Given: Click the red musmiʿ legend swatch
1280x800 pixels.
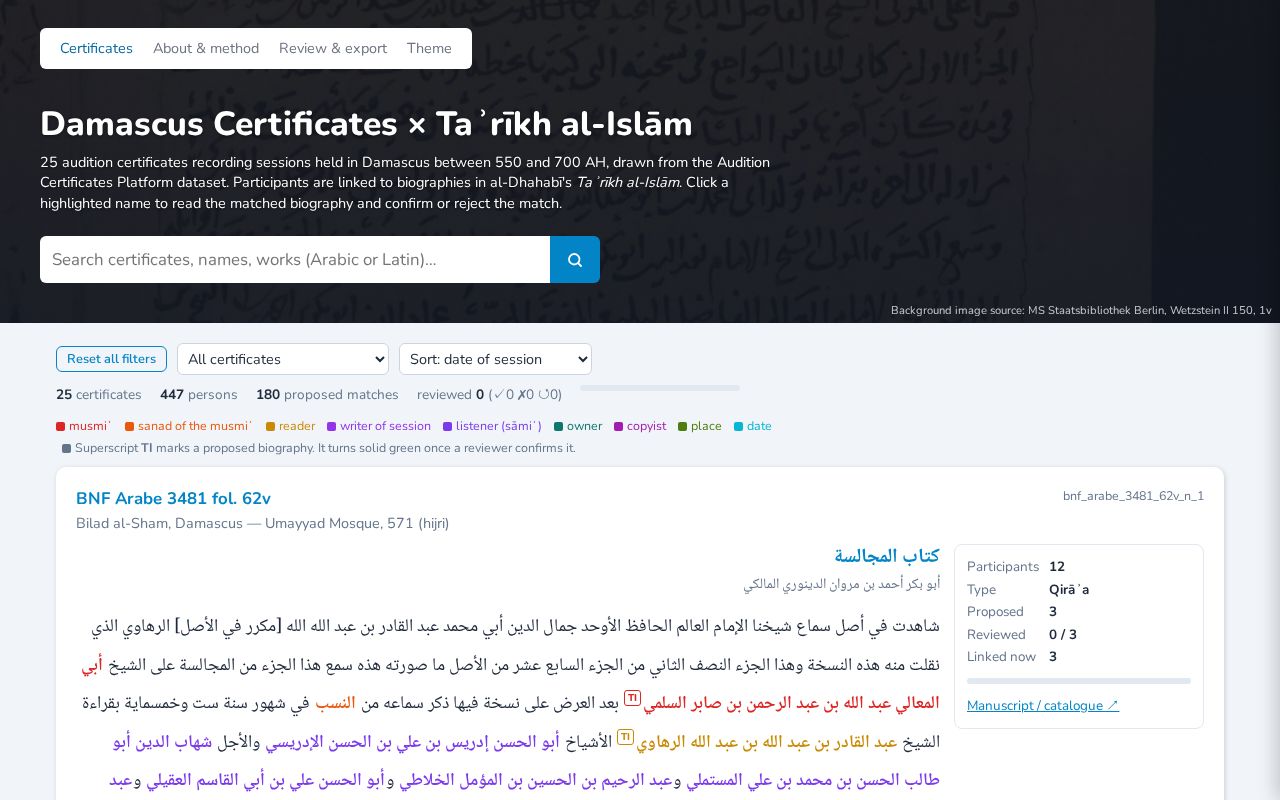Looking at the screenshot, I should [x=60, y=427].
